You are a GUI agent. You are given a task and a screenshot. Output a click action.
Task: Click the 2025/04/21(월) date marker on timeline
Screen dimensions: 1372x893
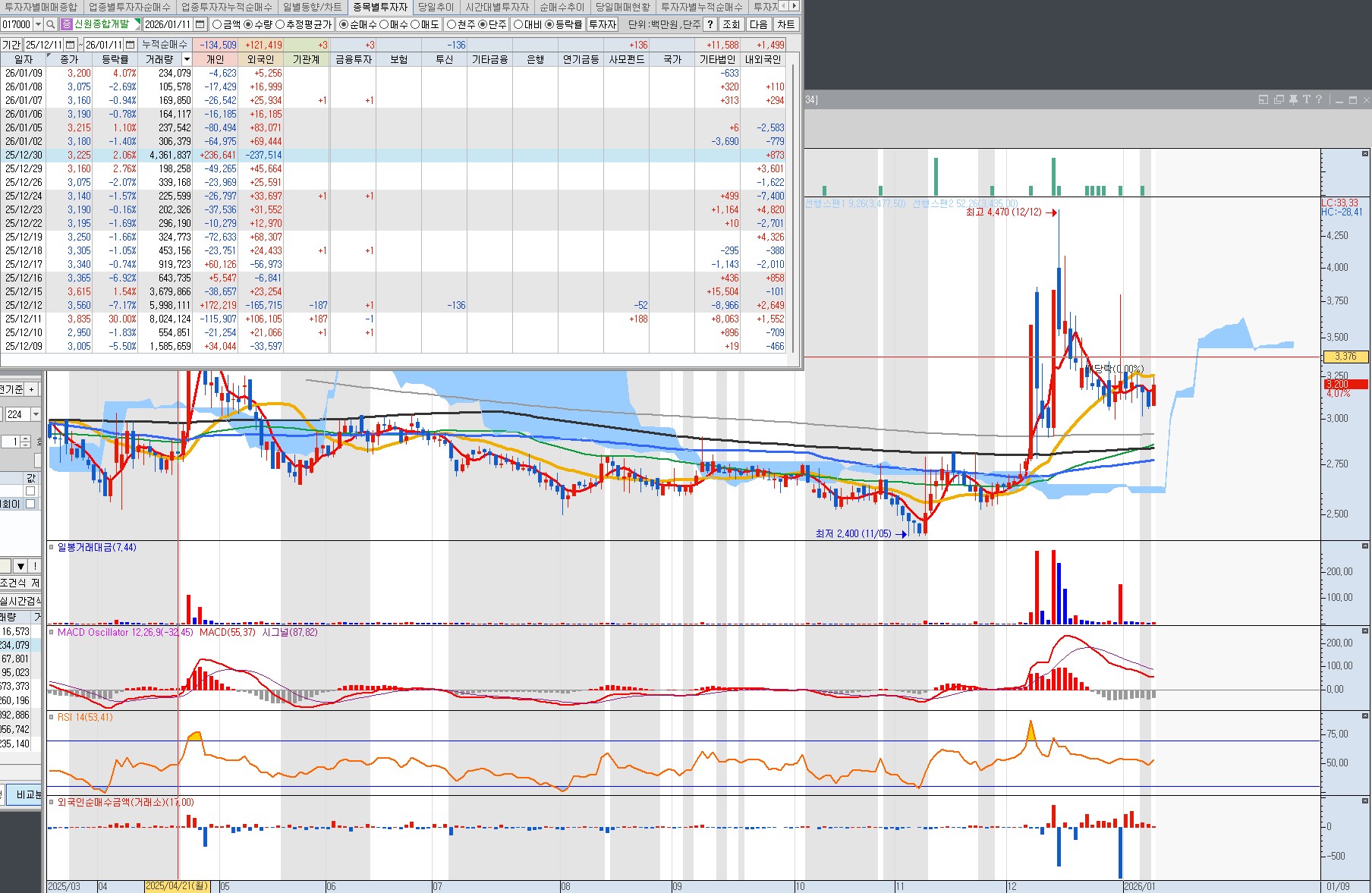pyautogui.click(x=177, y=886)
